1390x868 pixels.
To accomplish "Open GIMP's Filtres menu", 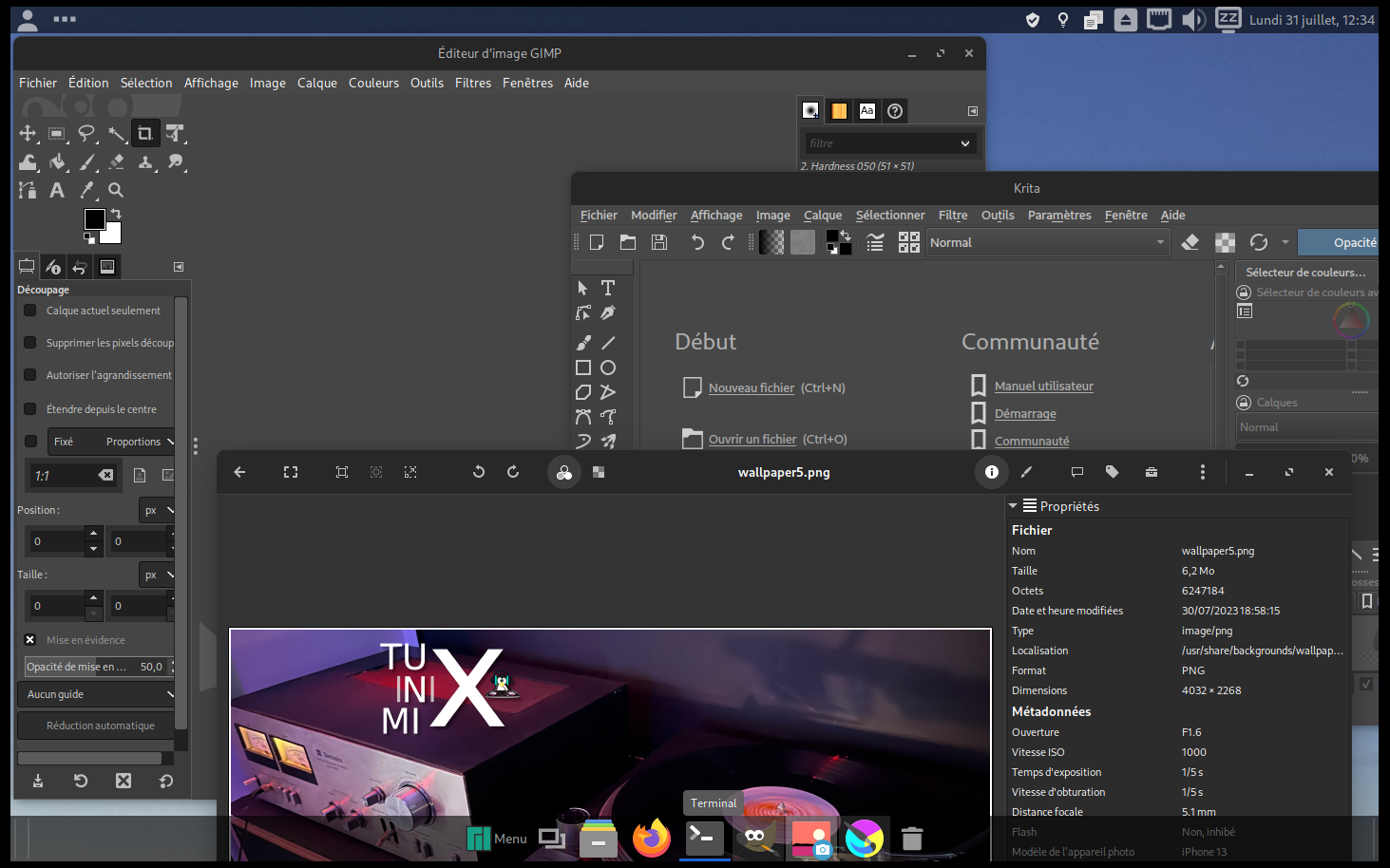I will 473,83.
